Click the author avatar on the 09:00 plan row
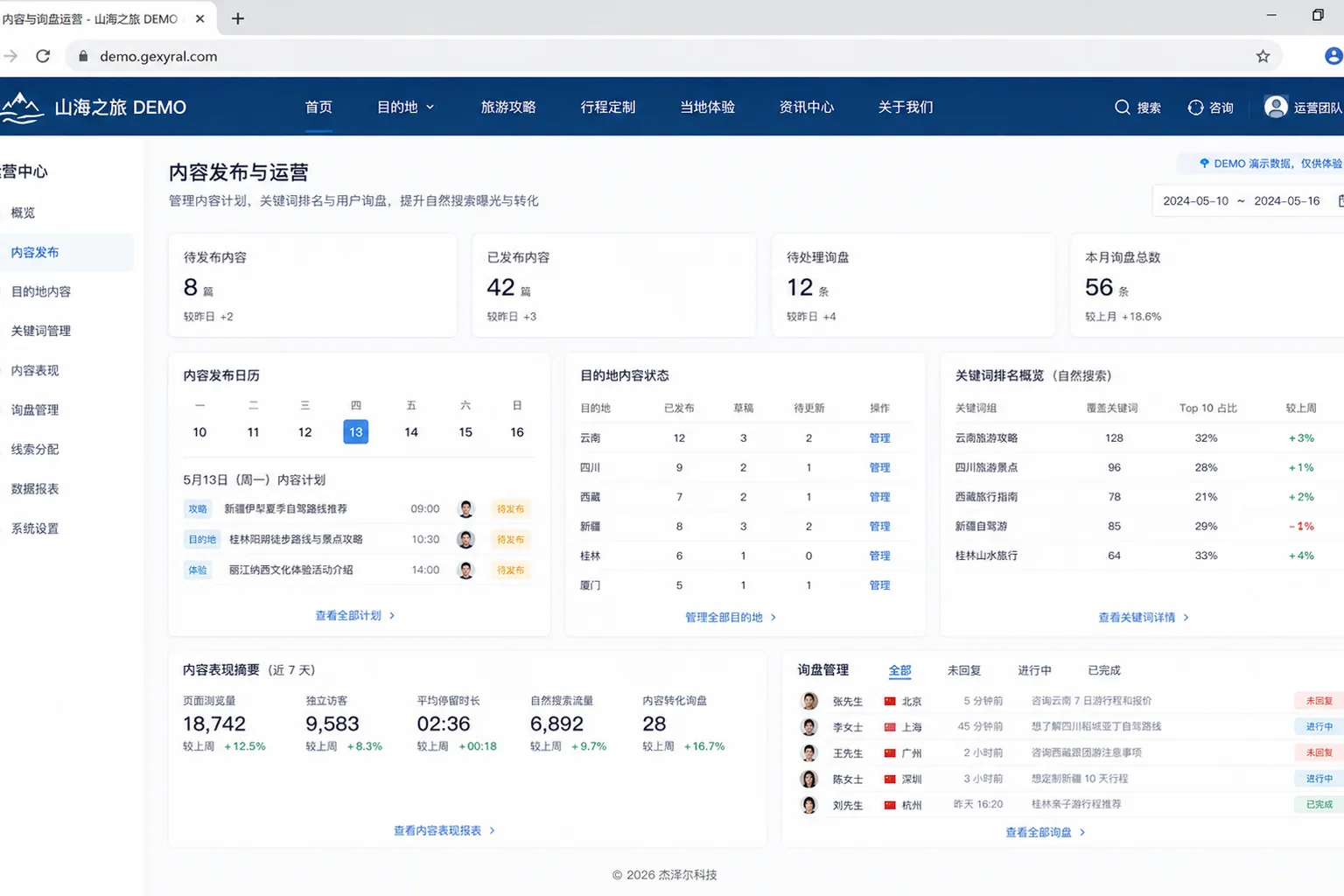The width and height of the screenshot is (1344, 896). tap(465, 509)
